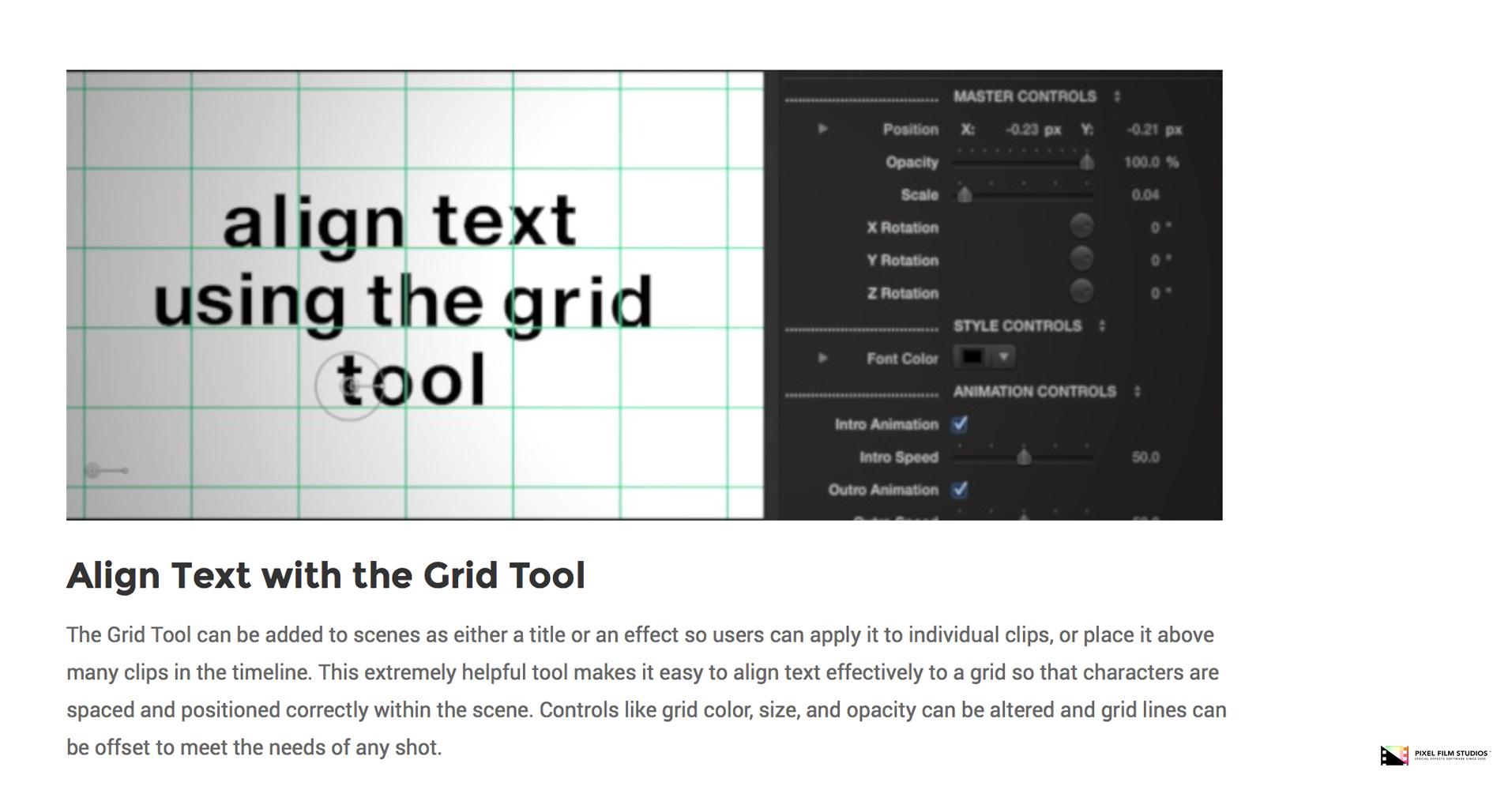Click the ANIMATION CONTROLS section header

(x=1035, y=391)
